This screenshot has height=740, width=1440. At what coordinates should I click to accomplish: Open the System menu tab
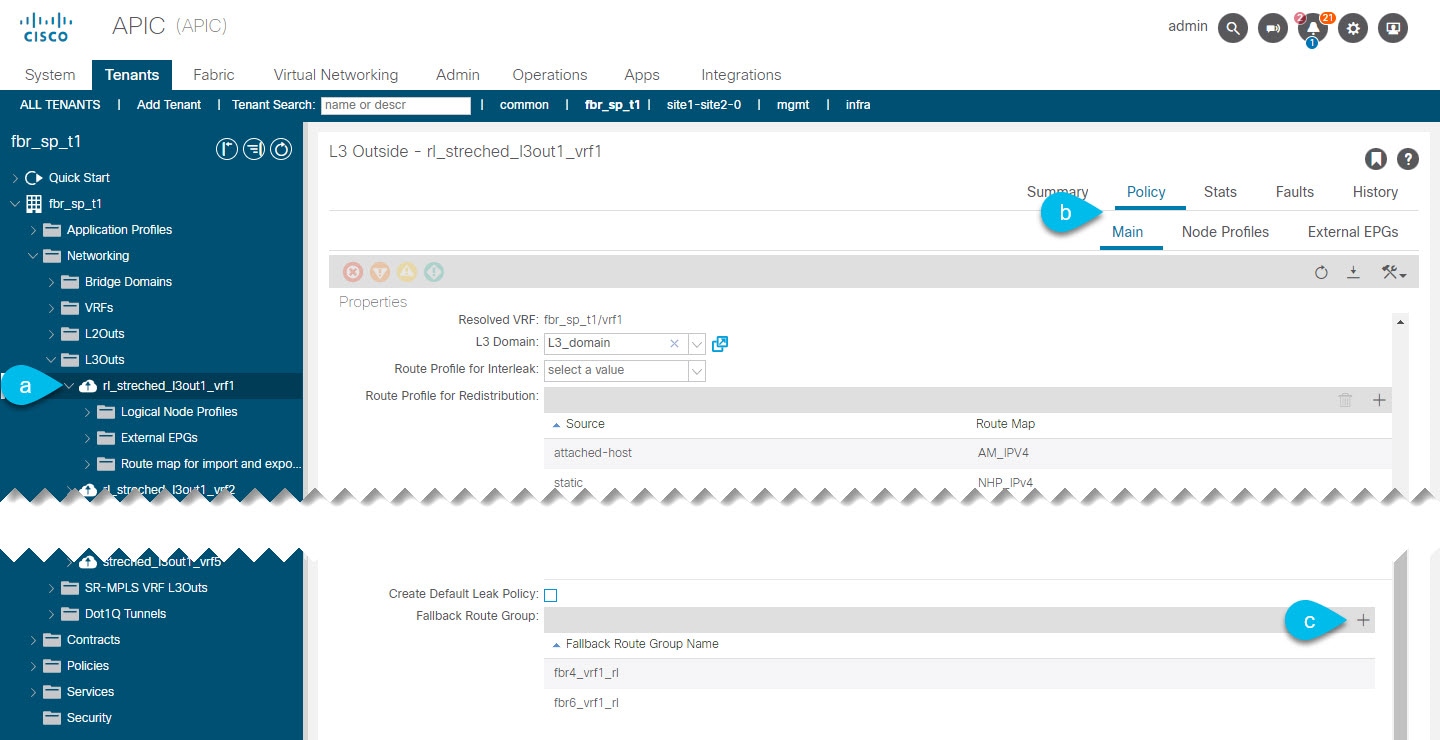tap(50, 75)
